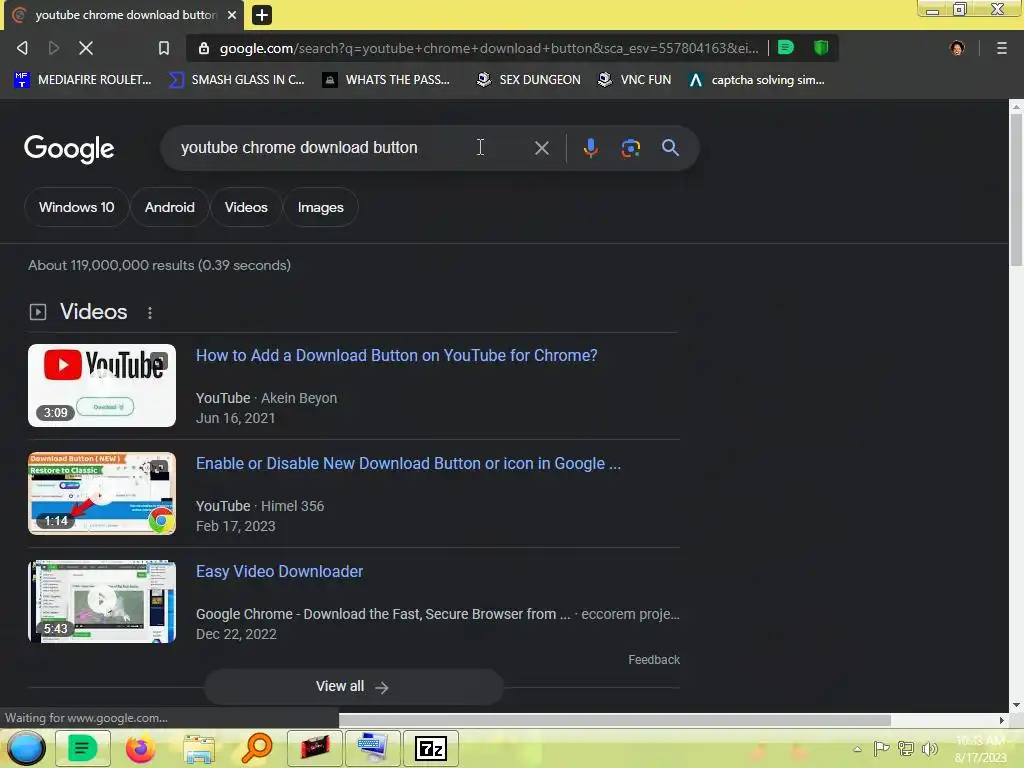
Task: Click the scroll down arrow
Action: (x=1016, y=705)
